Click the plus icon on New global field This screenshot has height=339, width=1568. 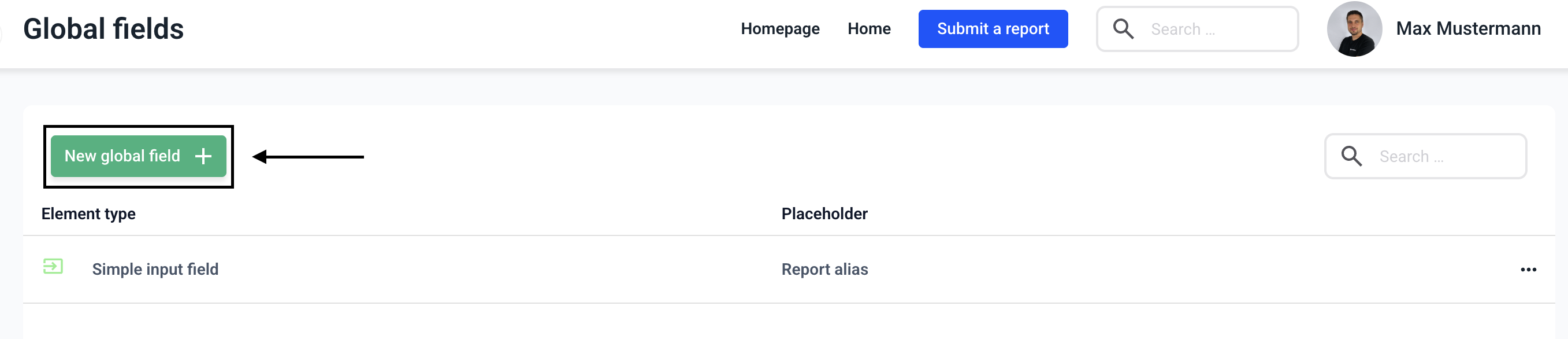point(203,156)
